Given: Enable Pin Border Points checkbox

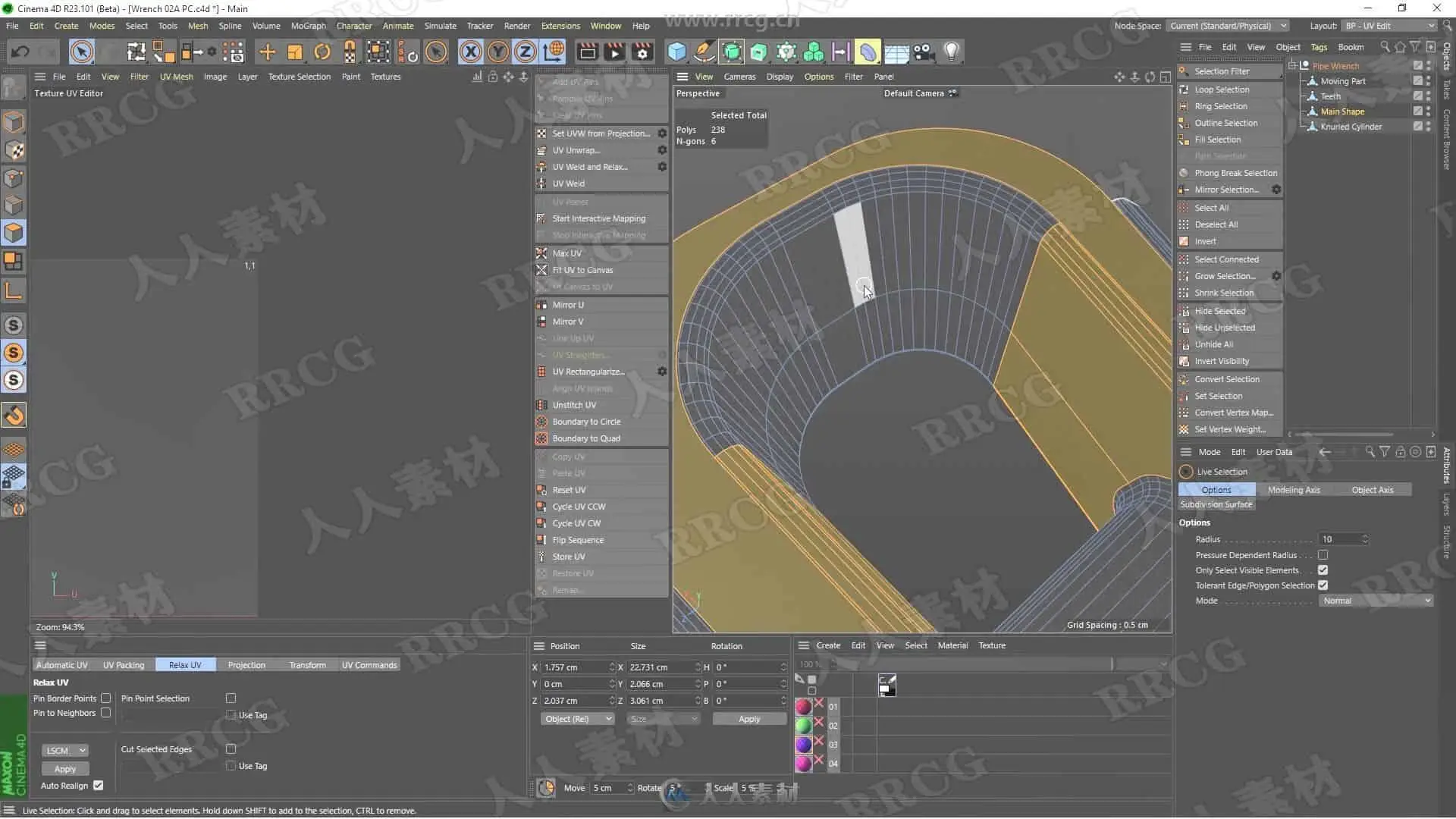Looking at the screenshot, I should pyautogui.click(x=106, y=698).
